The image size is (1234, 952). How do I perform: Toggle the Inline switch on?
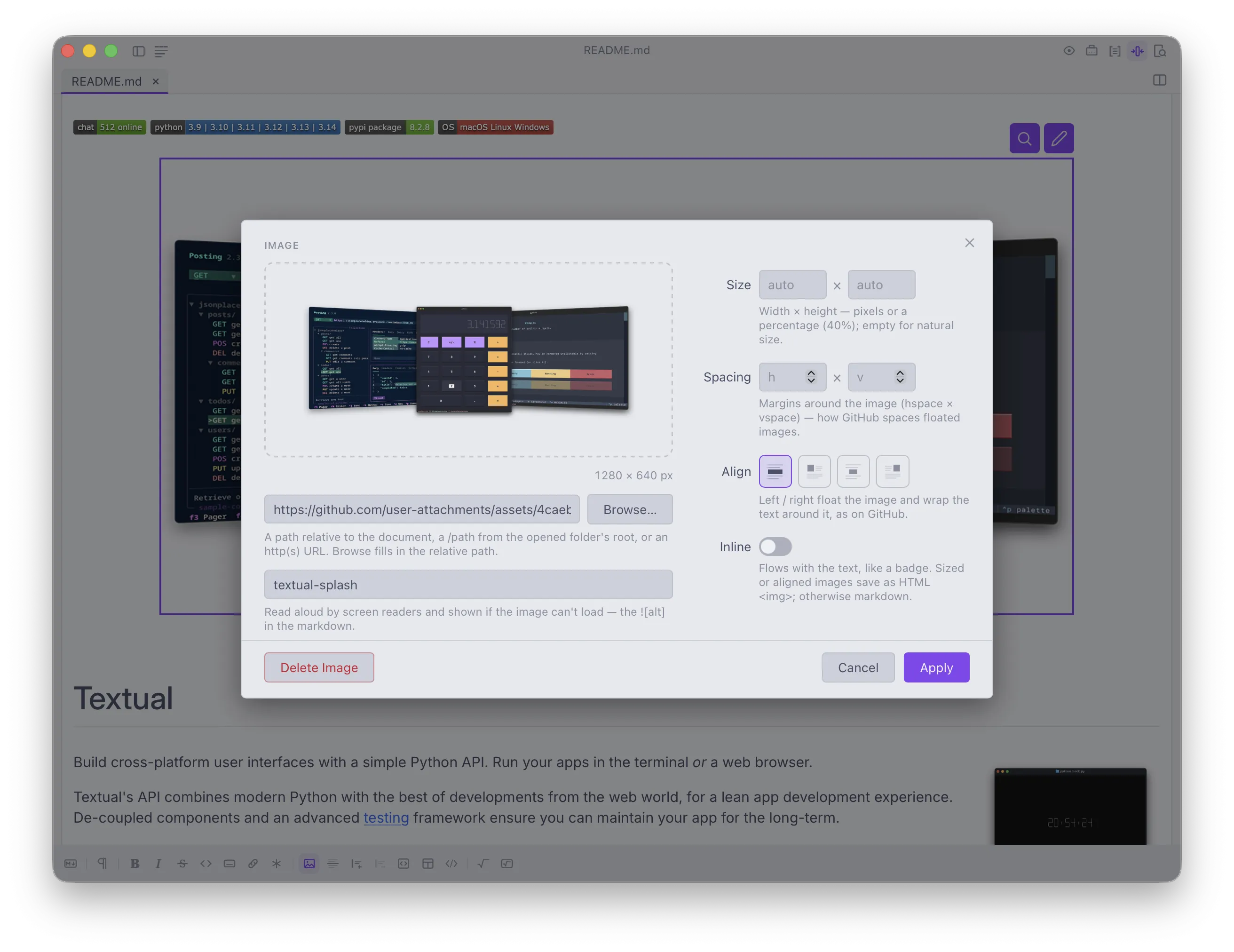coord(775,547)
